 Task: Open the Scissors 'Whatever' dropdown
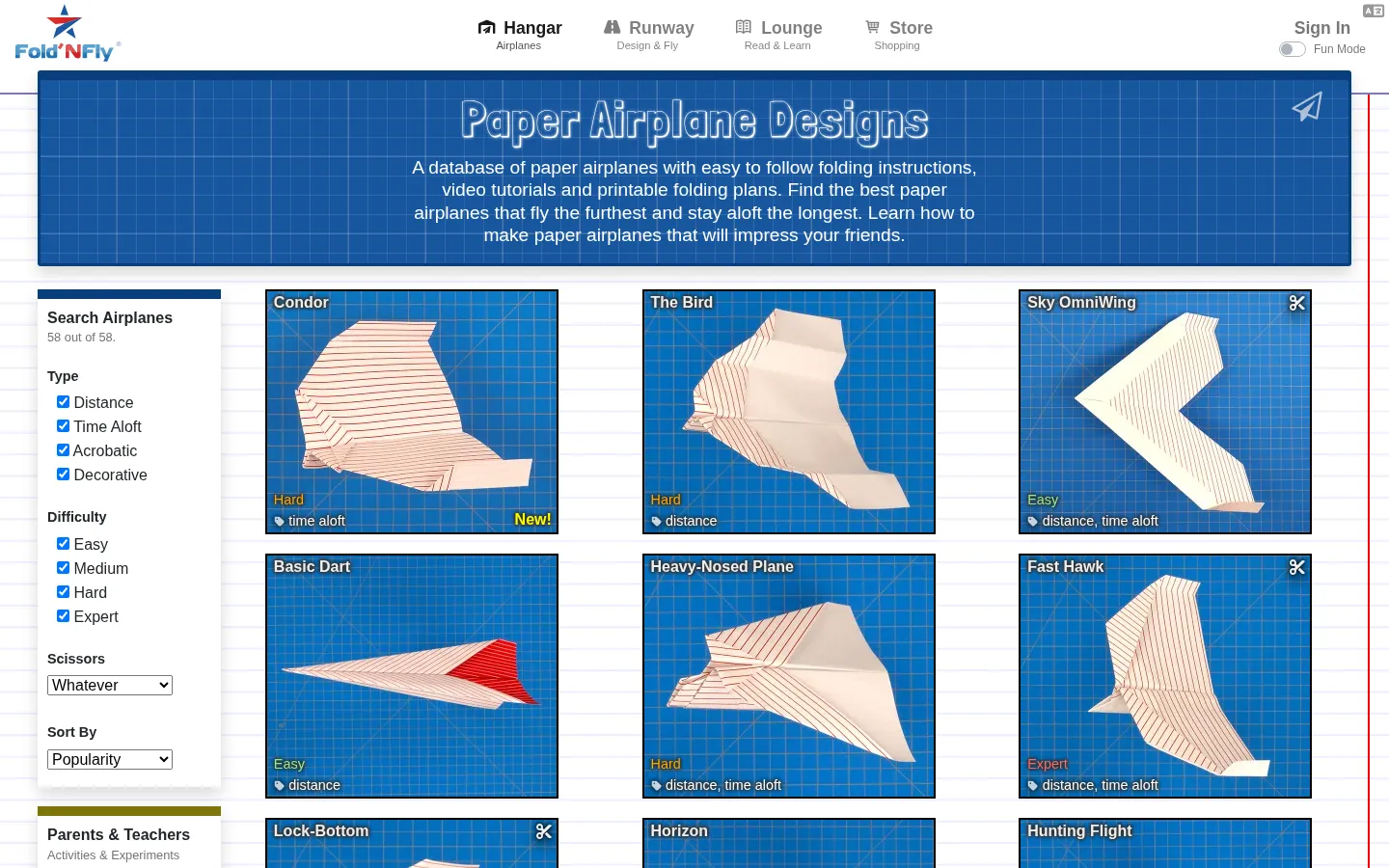click(x=110, y=686)
